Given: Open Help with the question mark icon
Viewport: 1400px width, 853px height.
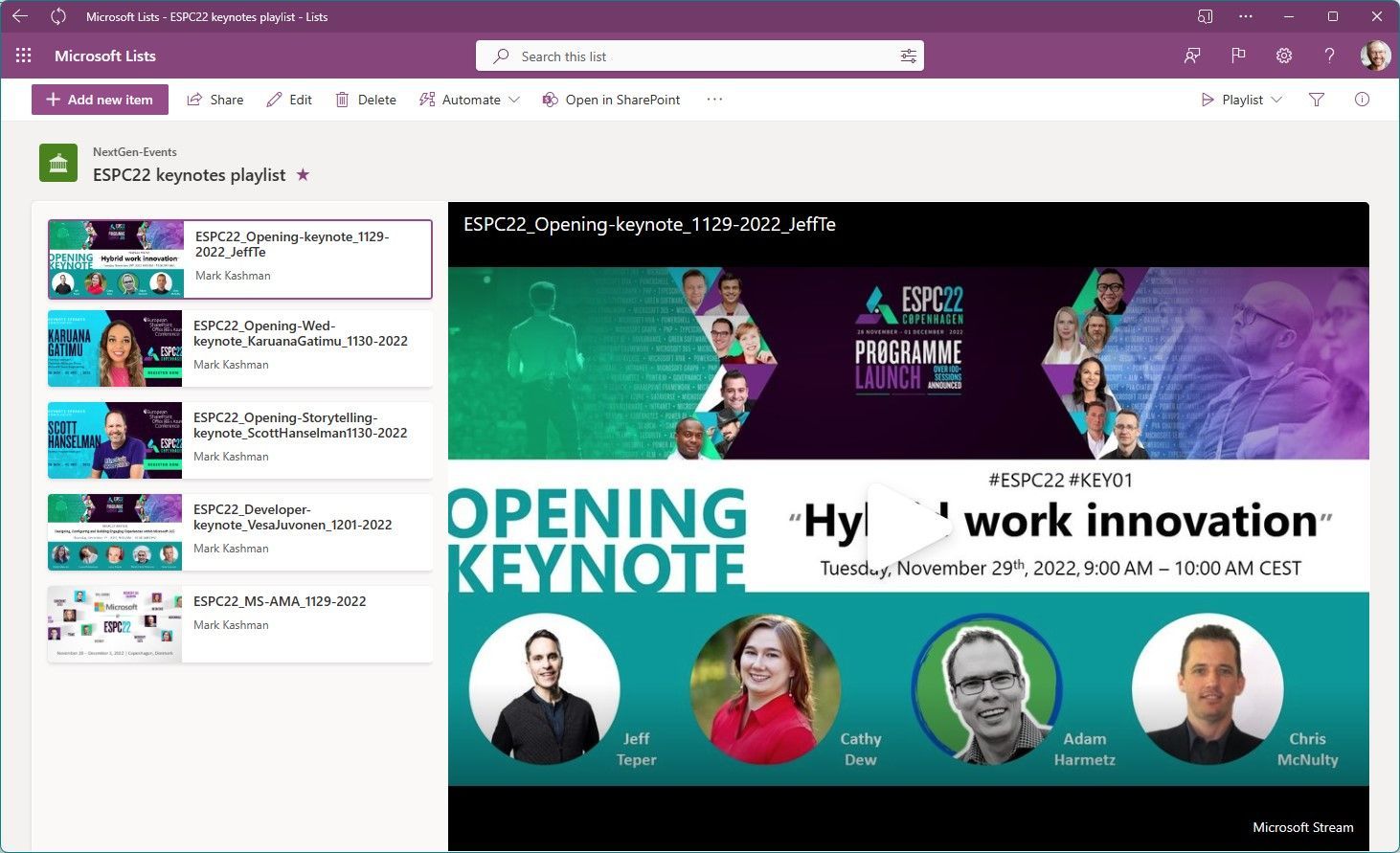Looking at the screenshot, I should pos(1329,56).
